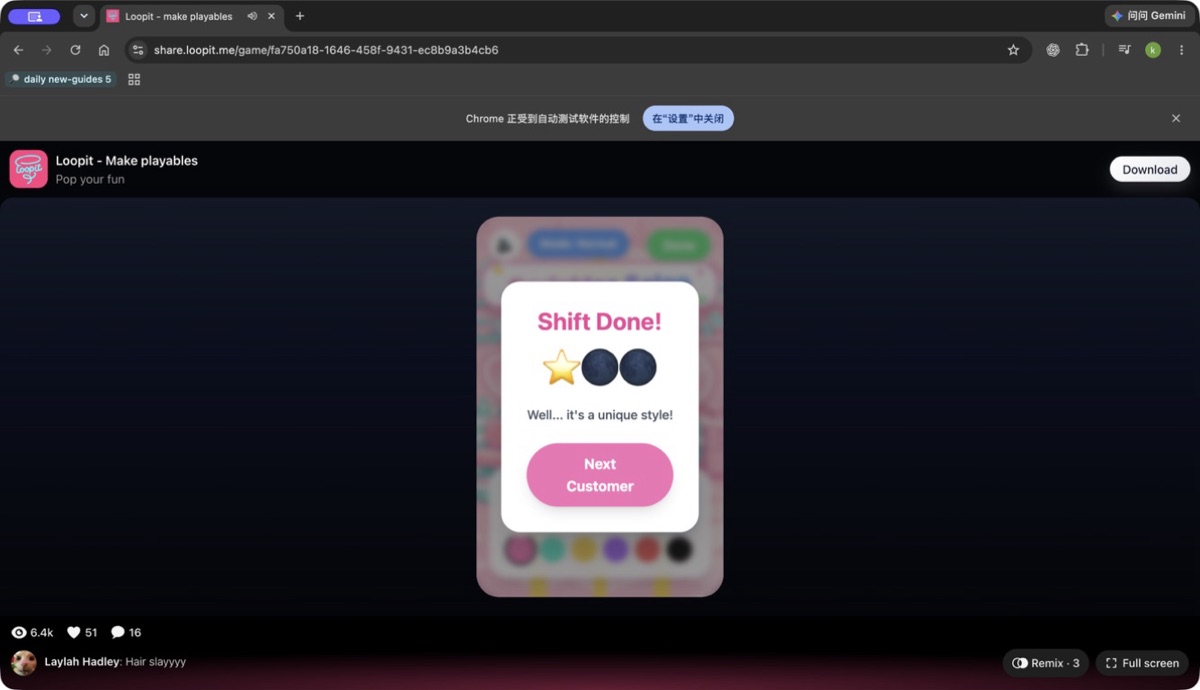Click the Laylah Hadley author name
Image resolution: width=1200 pixels, height=690 pixels.
(82, 662)
